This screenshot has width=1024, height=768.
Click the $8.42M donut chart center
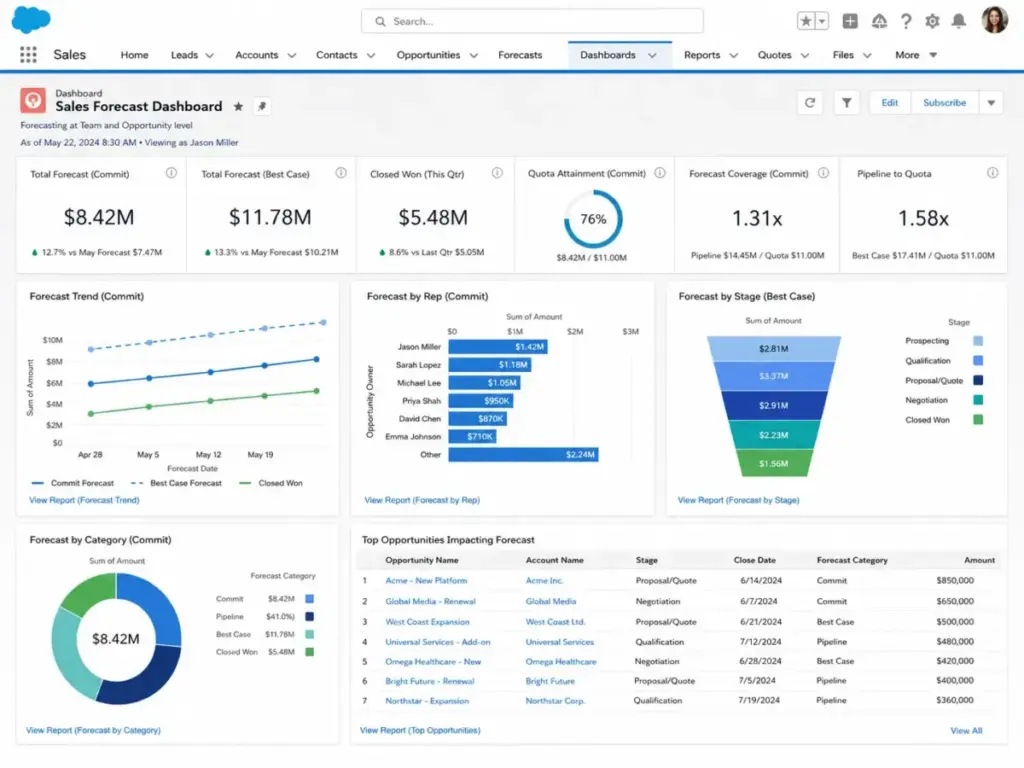(x=116, y=639)
